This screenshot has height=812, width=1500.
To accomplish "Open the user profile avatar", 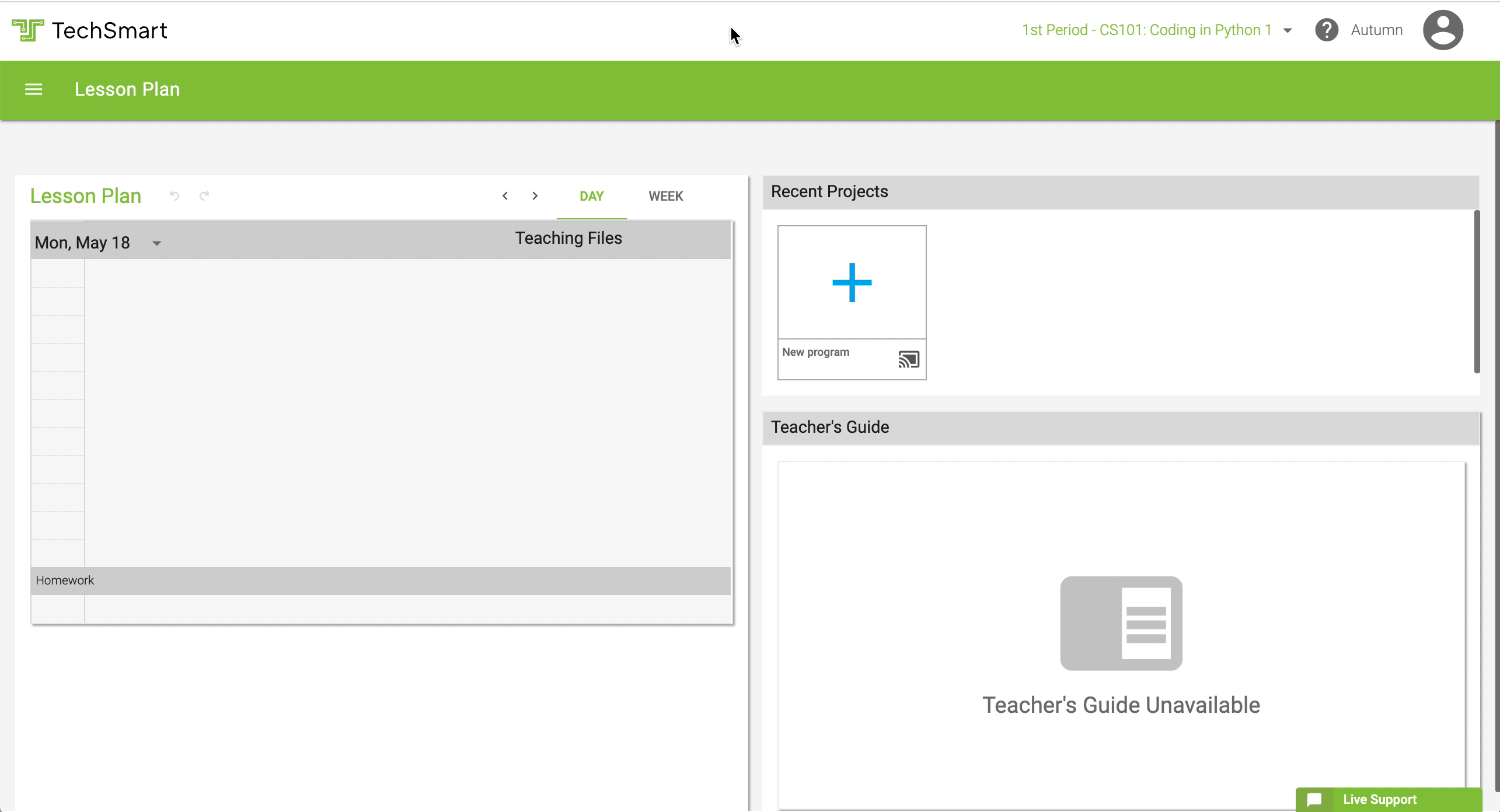I will click(1443, 29).
